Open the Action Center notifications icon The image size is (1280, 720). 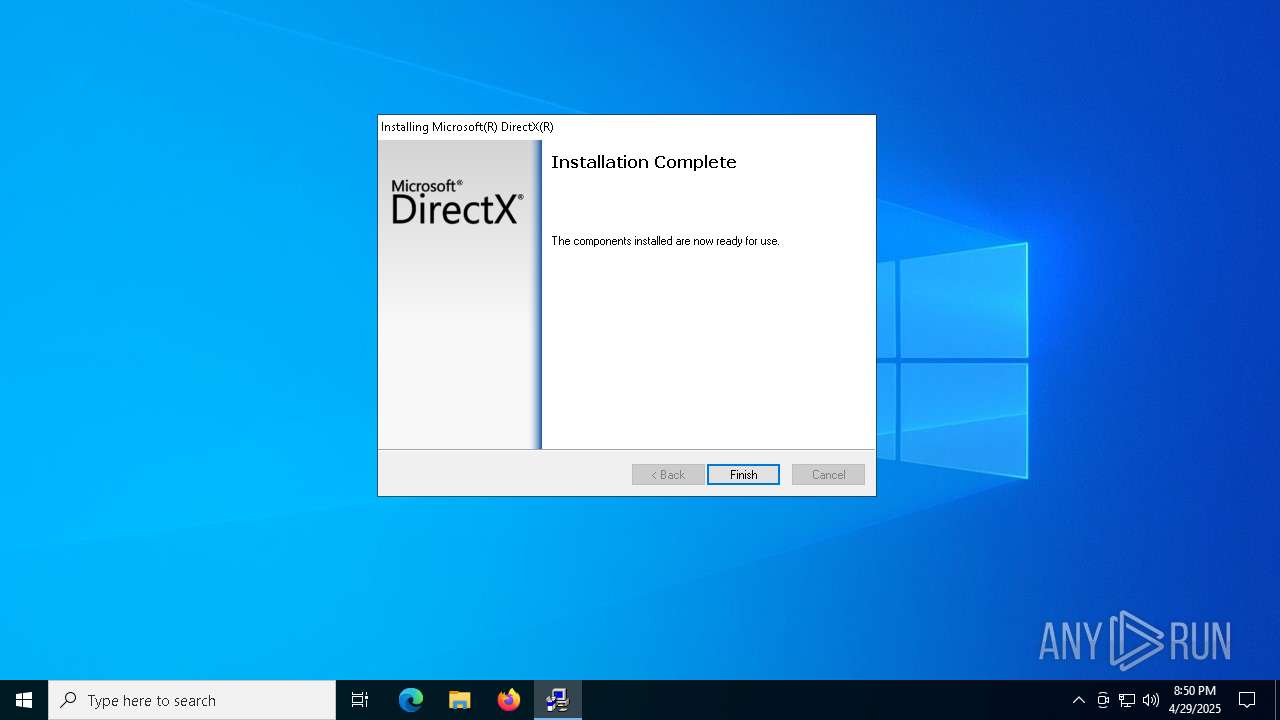pyautogui.click(x=1247, y=700)
